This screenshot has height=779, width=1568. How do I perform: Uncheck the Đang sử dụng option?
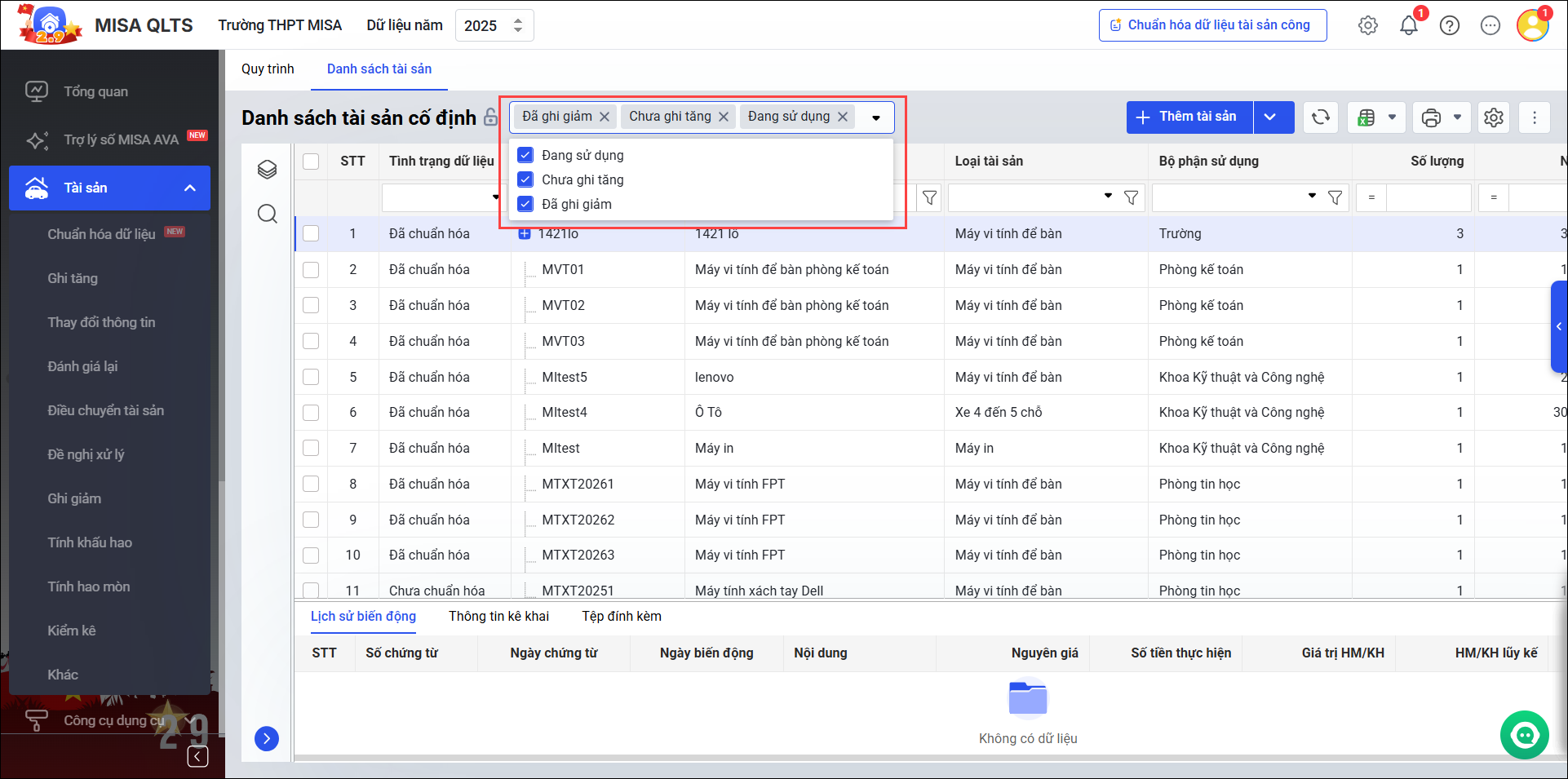(526, 155)
